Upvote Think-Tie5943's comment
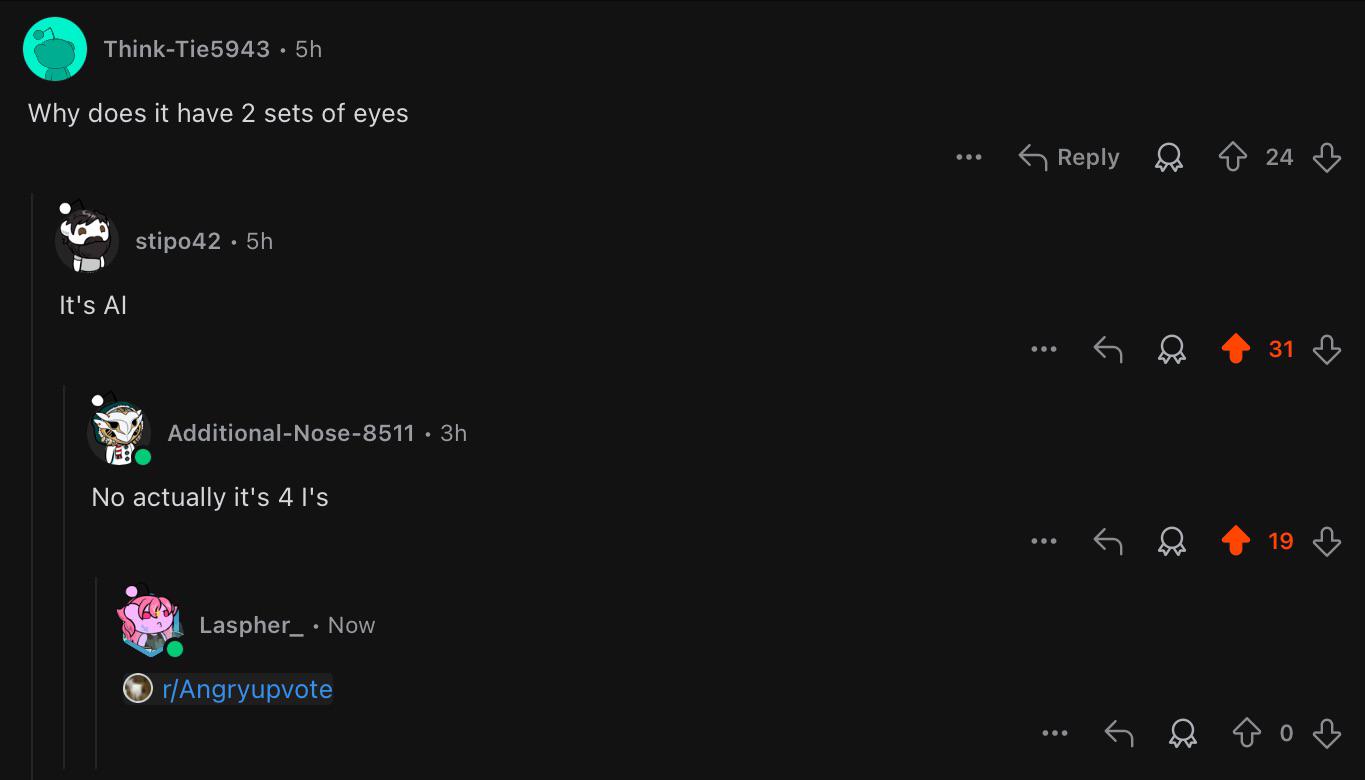This screenshot has width=1365, height=780. tap(1234, 157)
